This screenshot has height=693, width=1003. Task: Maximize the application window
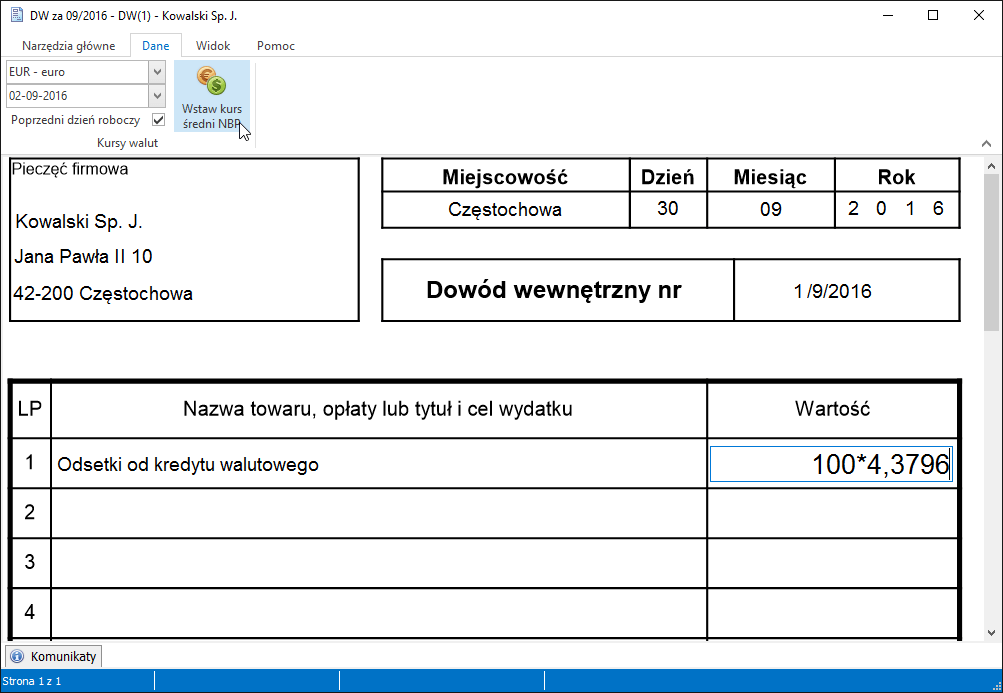point(932,16)
